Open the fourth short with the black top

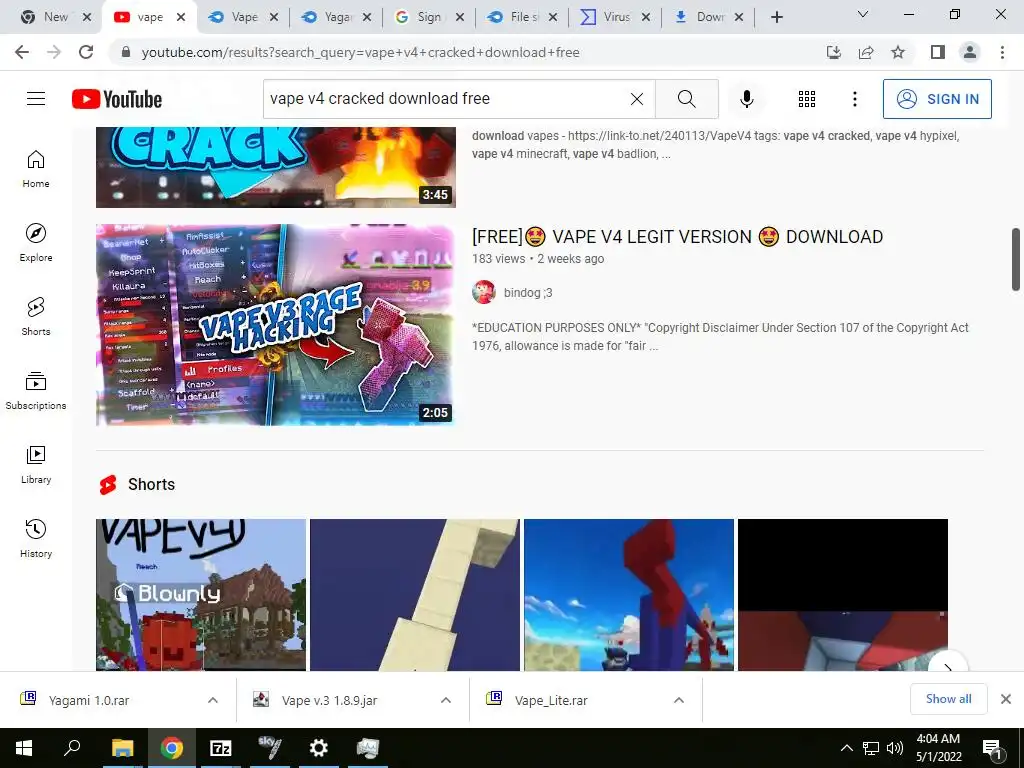(x=842, y=594)
